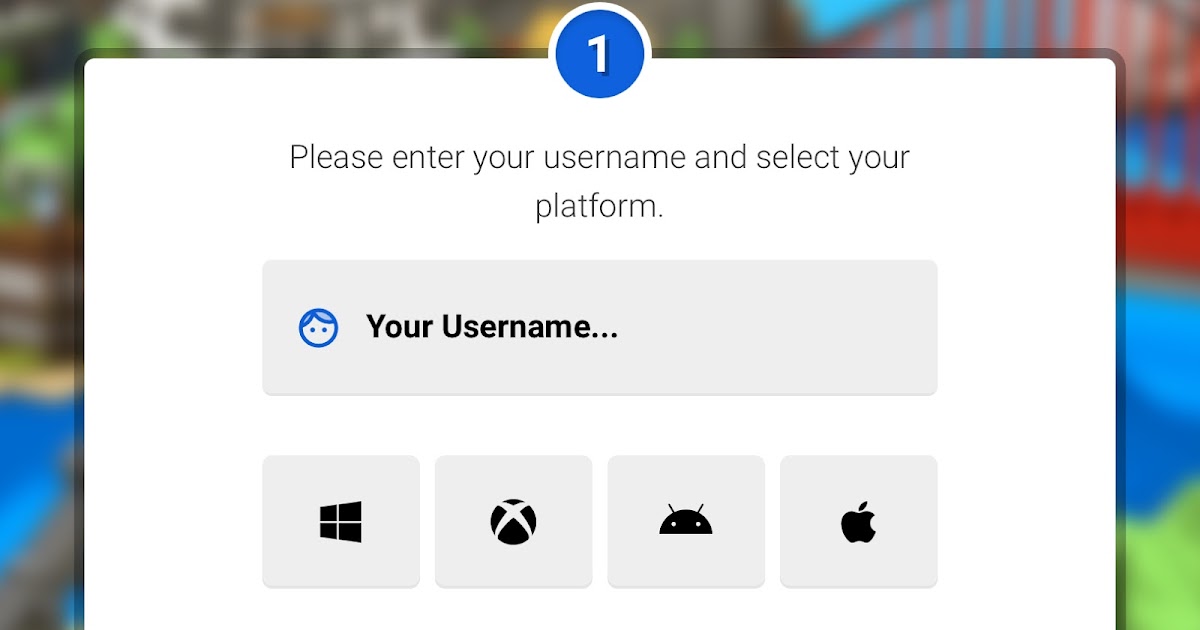Click the blue user face icon
The height and width of the screenshot is (630, 1200).
pos(318,327)
